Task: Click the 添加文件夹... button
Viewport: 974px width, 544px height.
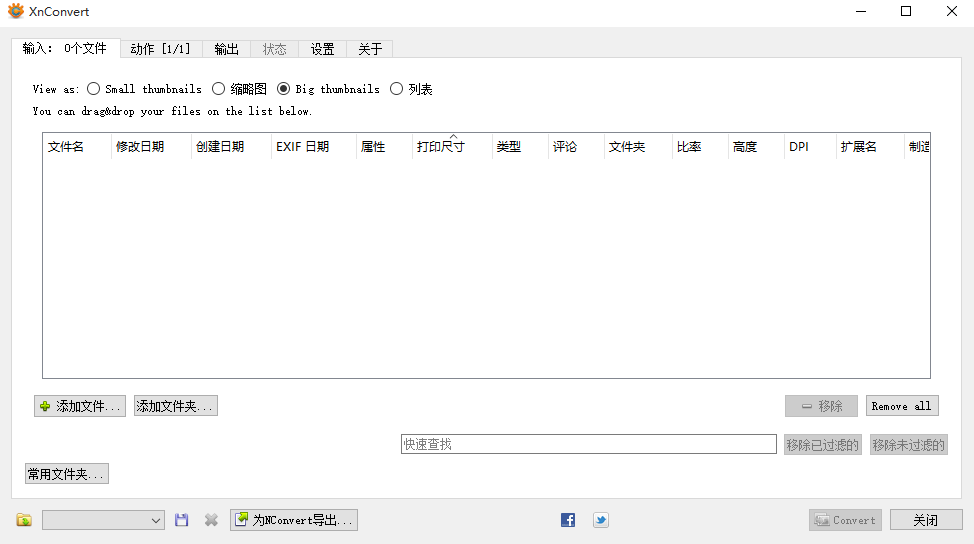Action: click(176, 406)
